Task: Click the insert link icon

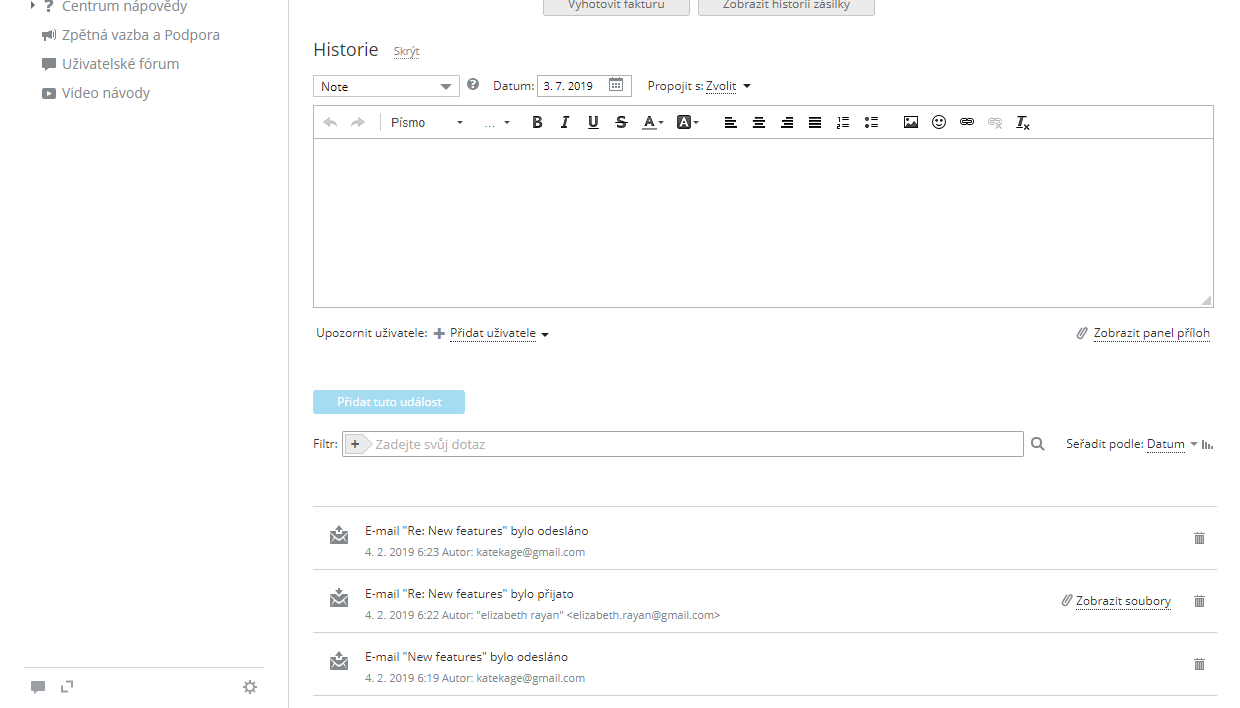Action: coord(966,122)
